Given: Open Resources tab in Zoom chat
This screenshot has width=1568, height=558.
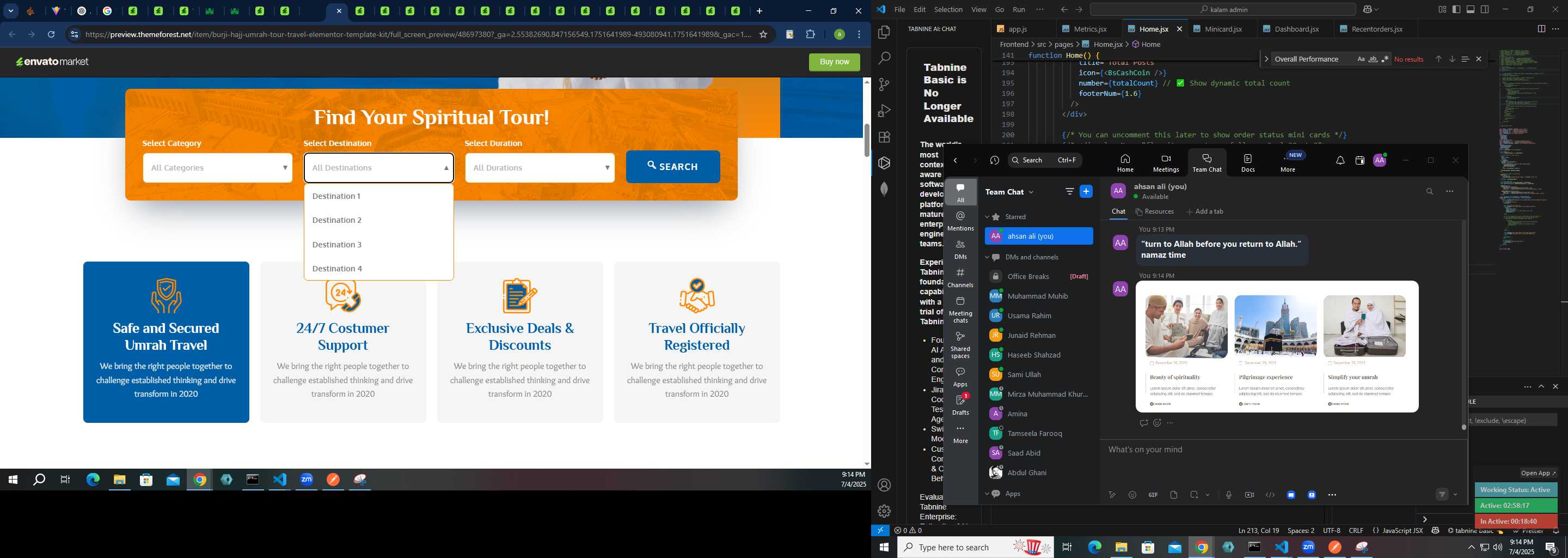Looking at the screenshot, I should [x=1155, y=212].
